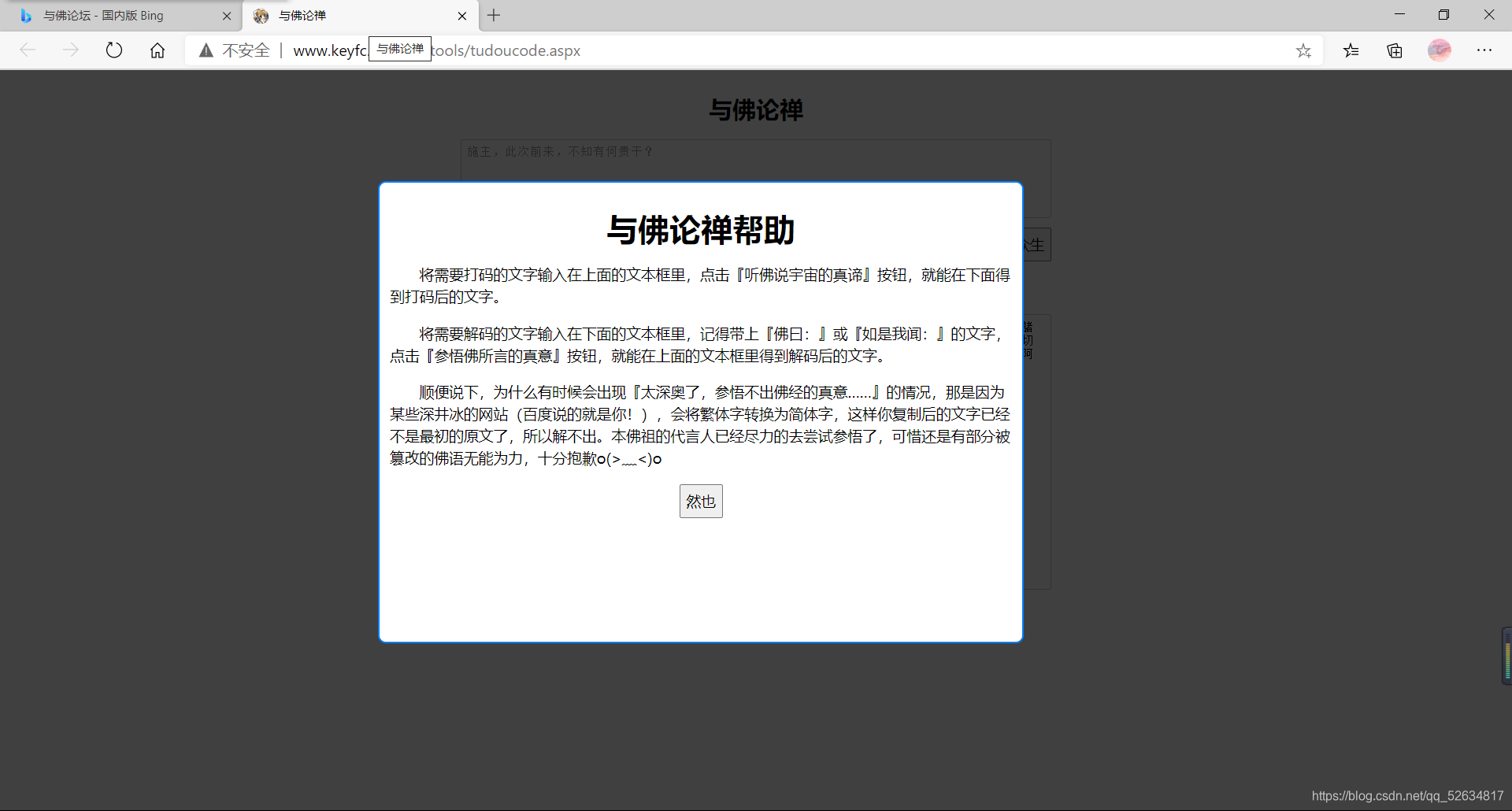This screenshot has width=1512, height=811.
Task: Click the not secure warning icon
Action: click(206, 50)
